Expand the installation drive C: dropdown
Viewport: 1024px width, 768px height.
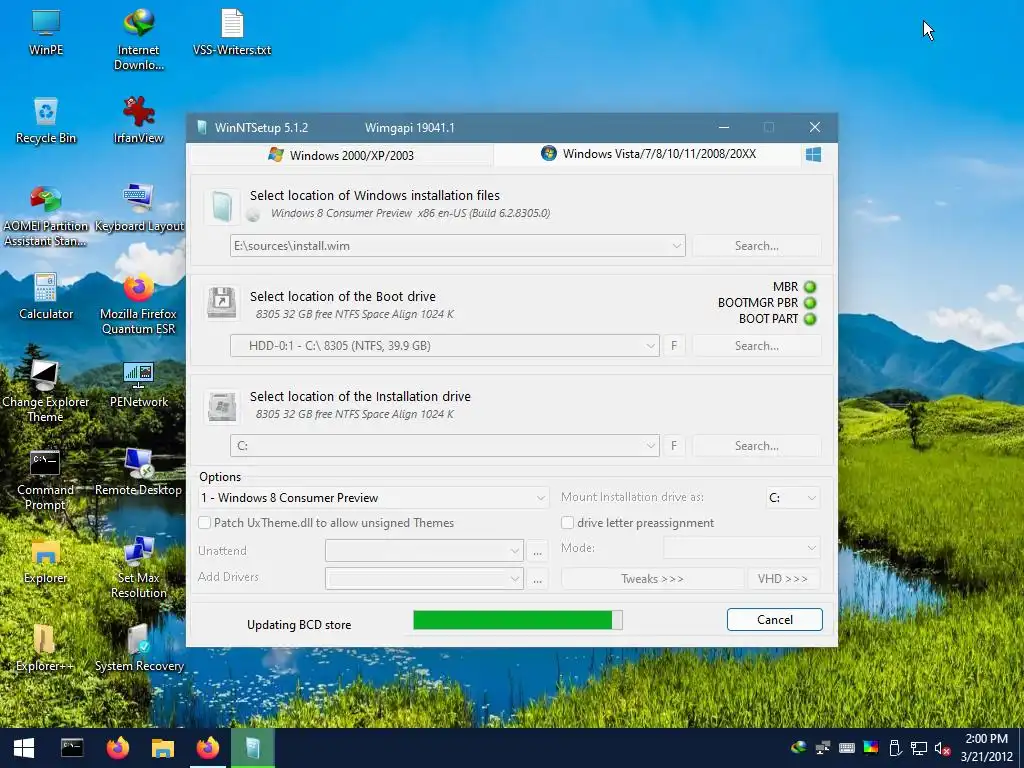point(650,446)
